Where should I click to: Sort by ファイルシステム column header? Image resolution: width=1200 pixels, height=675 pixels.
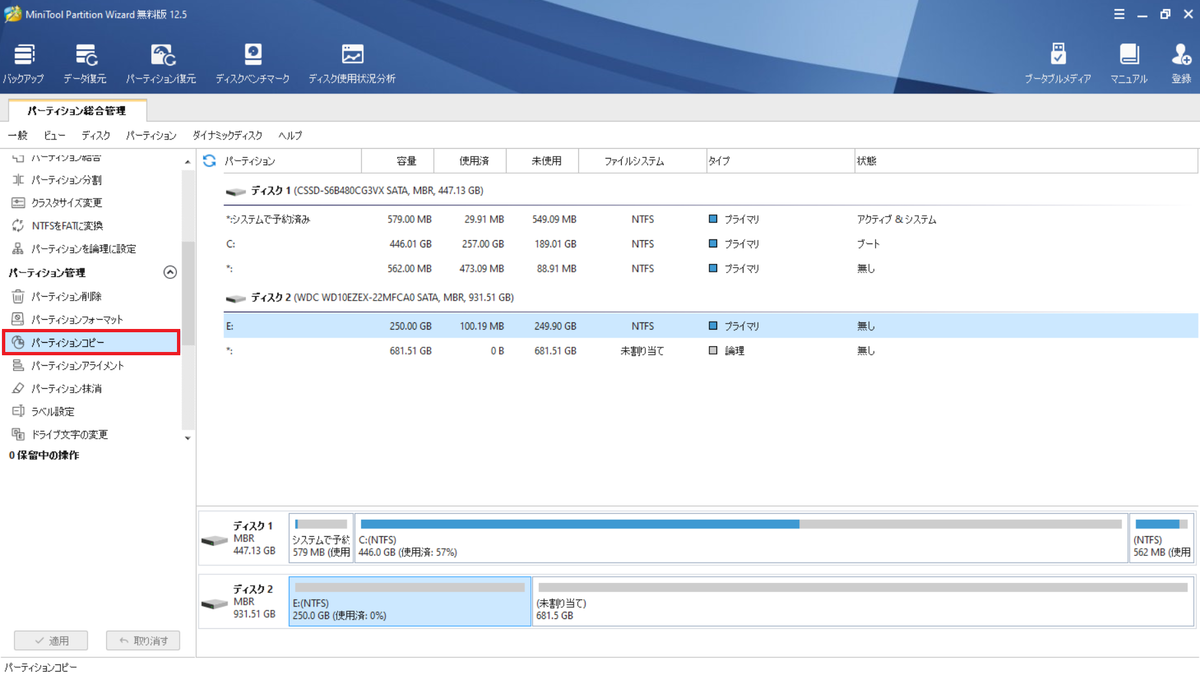click(x=641, y=161)
